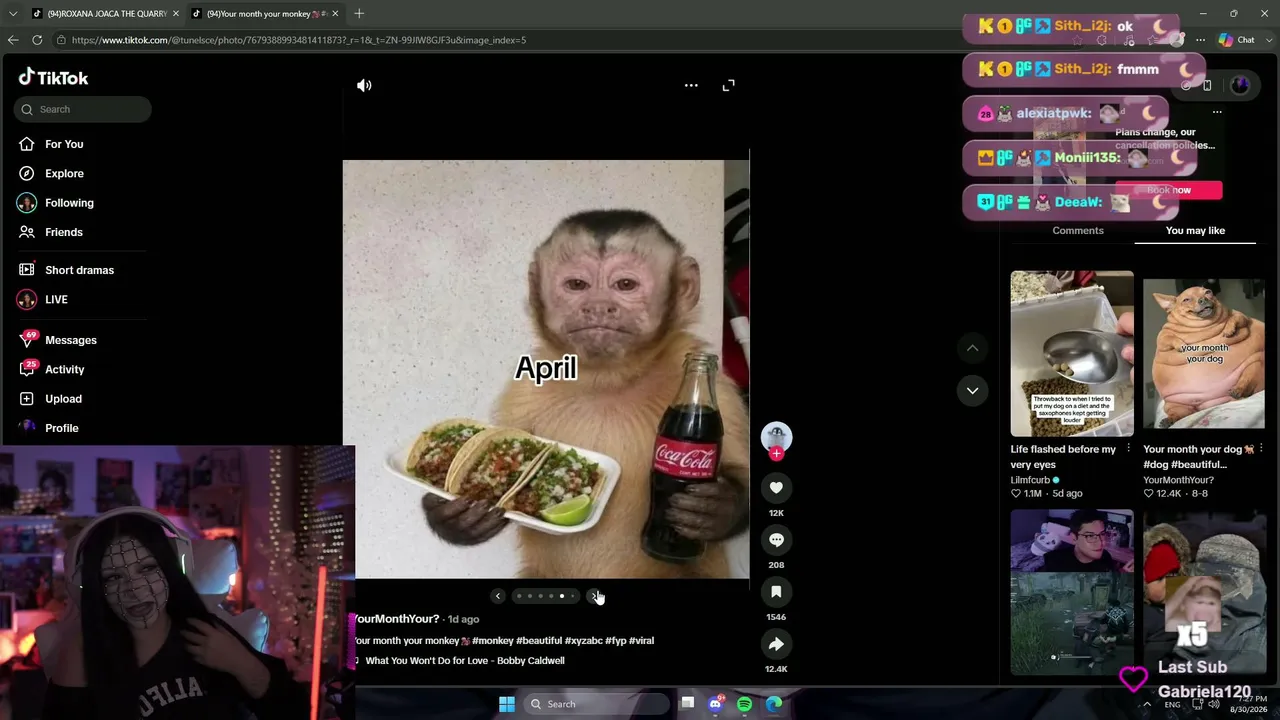
Task: Click the ENG language indicator
Action: coord(1172,704)
